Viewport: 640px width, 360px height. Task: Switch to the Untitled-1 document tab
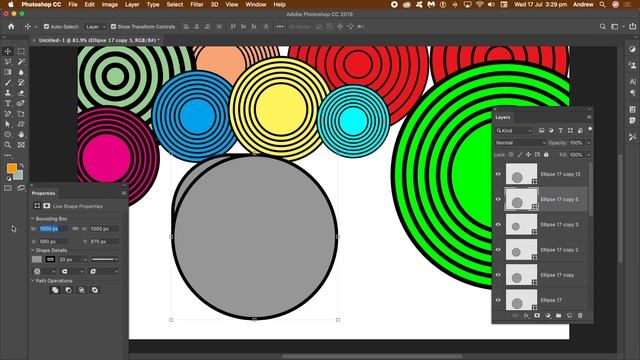click(98, 40)
